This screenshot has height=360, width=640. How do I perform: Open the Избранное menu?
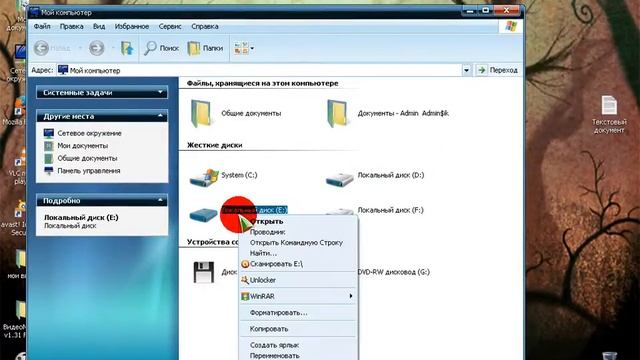point(131,26)
